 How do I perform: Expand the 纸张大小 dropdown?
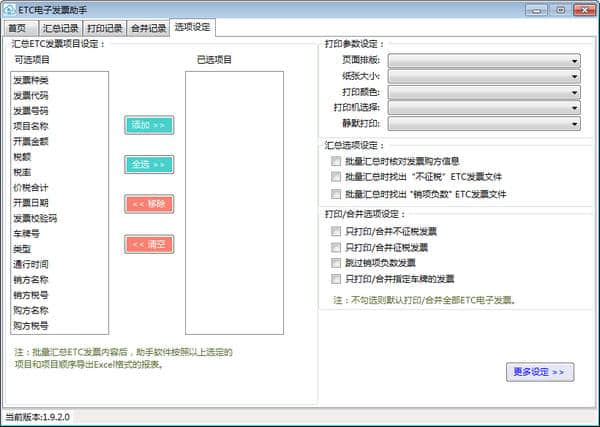(484, 76)
